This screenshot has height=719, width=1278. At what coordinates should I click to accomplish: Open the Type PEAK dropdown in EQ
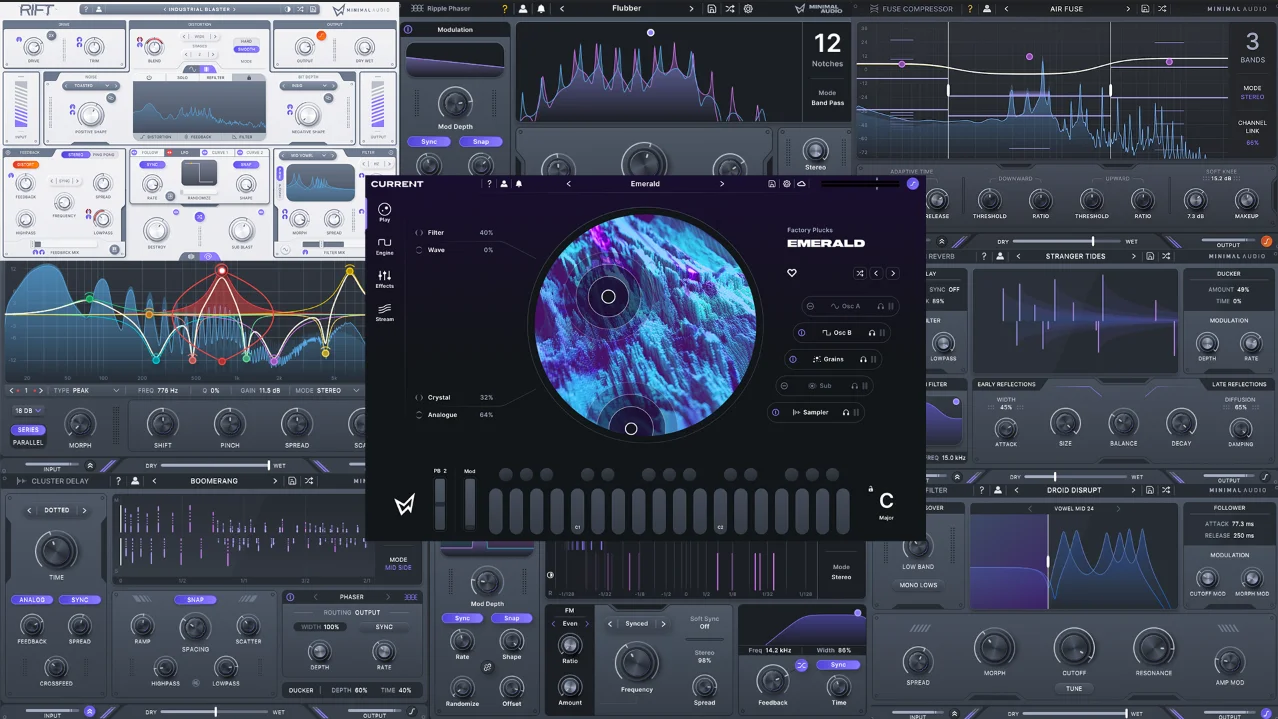[x=88, y=390]
